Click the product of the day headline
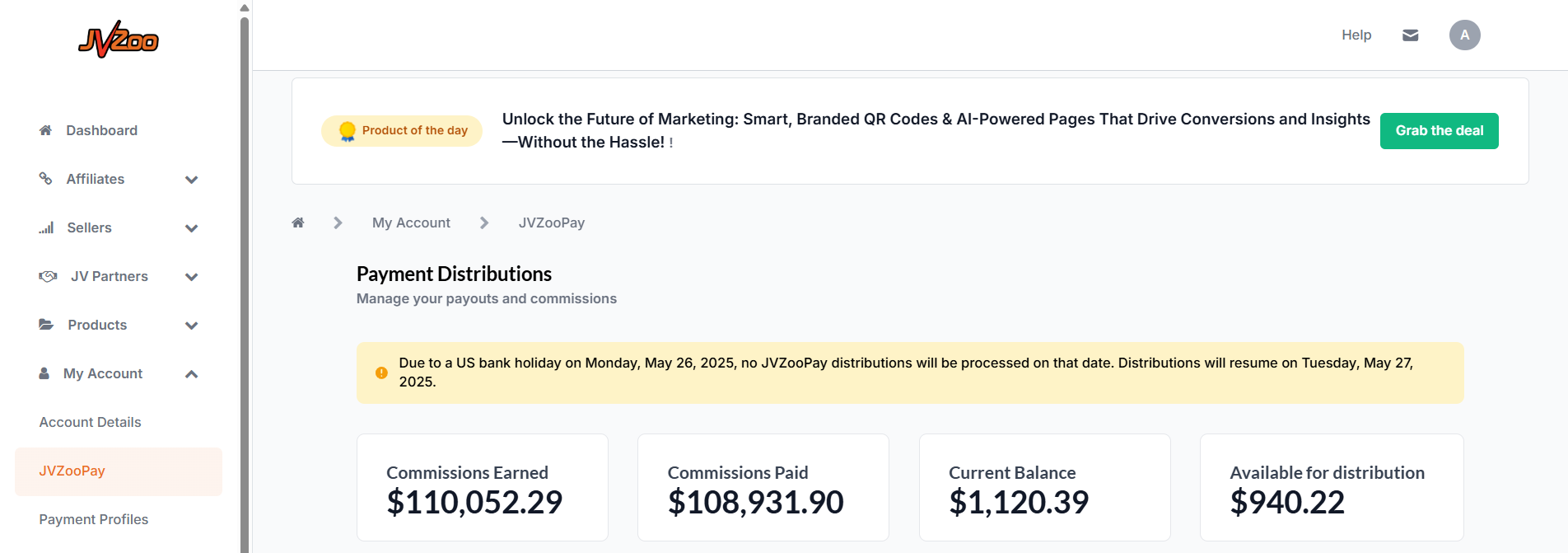The width and height of the screenshot is (1568, 553). pyautogui.click(x=936, y=130)
